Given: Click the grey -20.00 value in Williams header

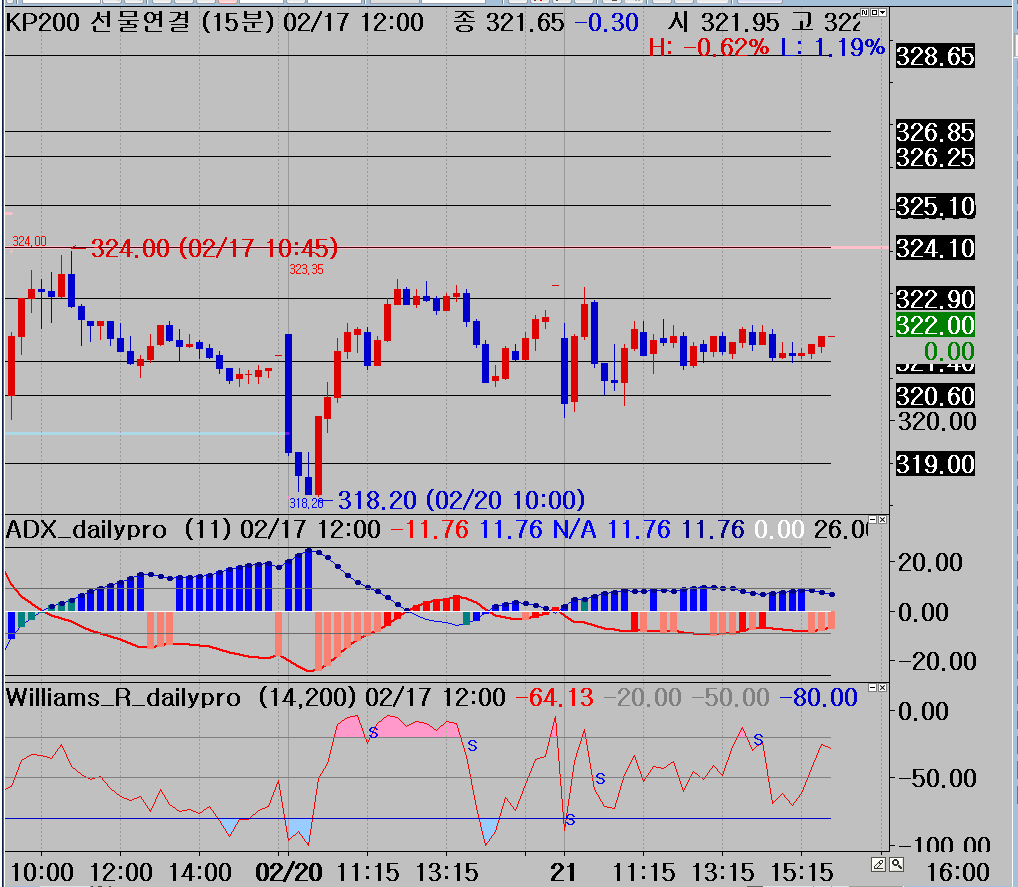Looking at the screenshot, I should point(642,698).
